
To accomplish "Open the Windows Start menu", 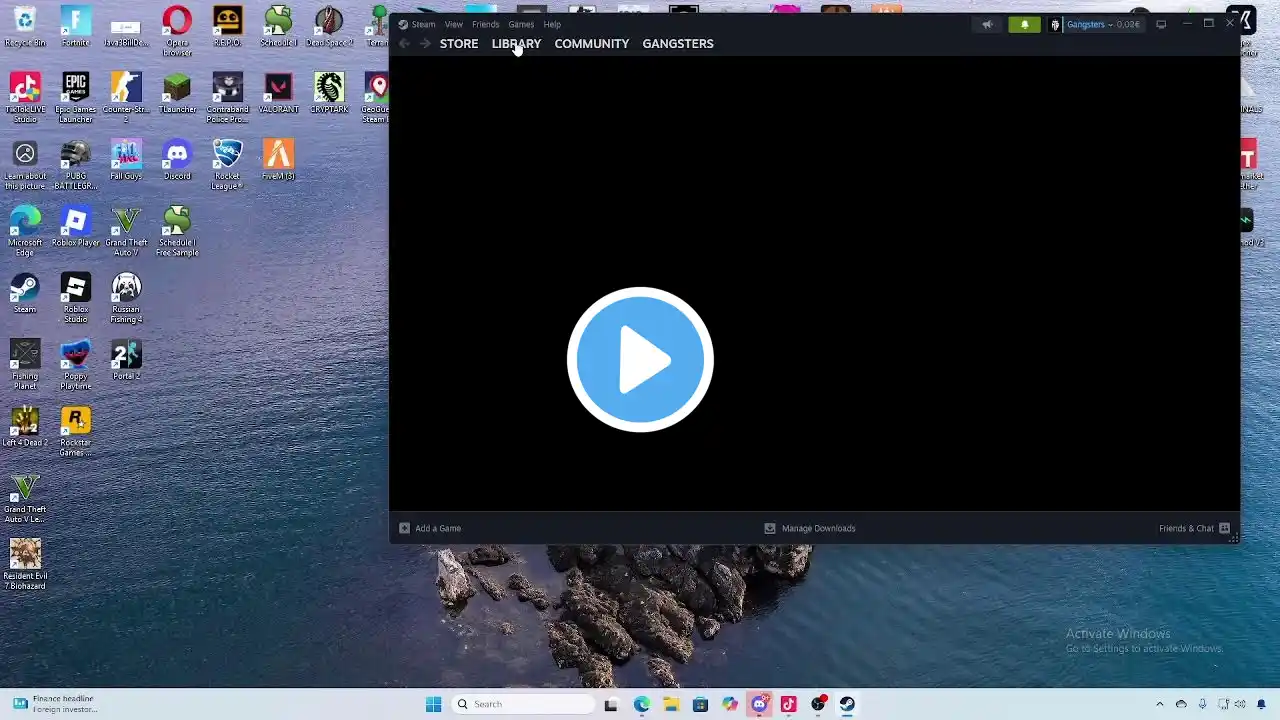I will (433, 704).
